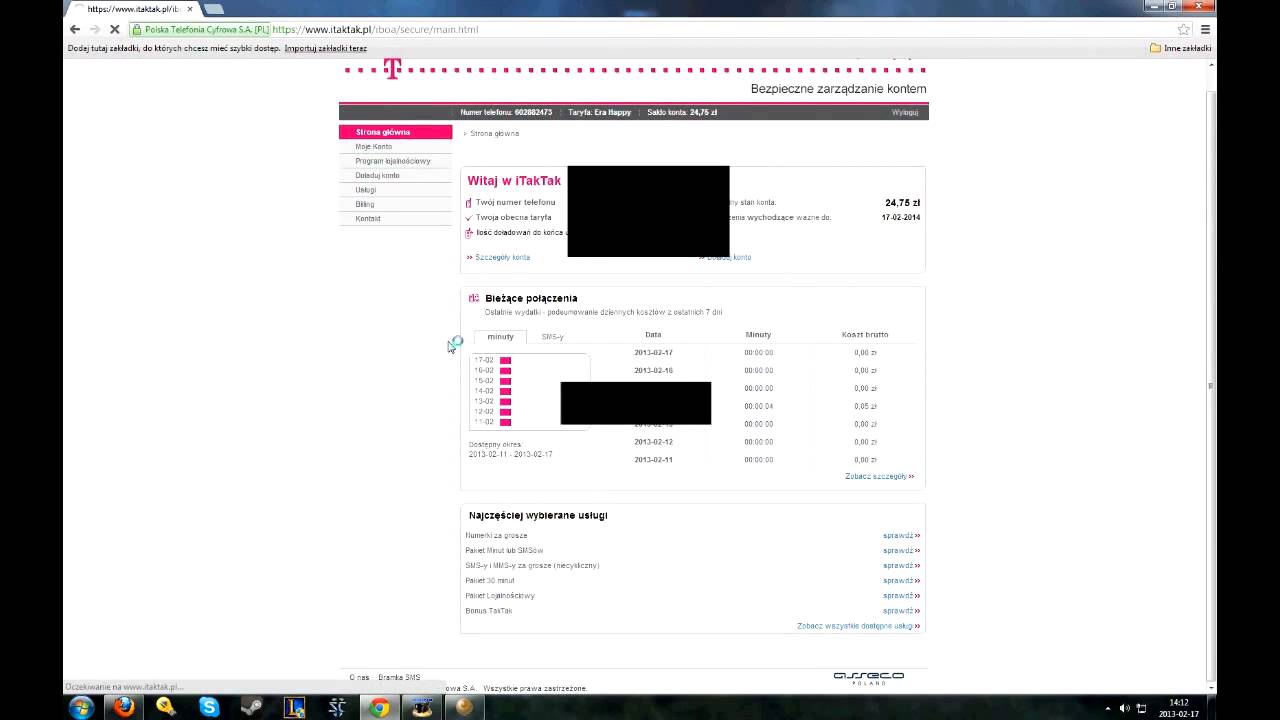Image resolution: width=1280 pixels, height=720 pixels.
Task: Click sprawdź next to Pakiet Lojalnościowy
Action: click(901, 596)
